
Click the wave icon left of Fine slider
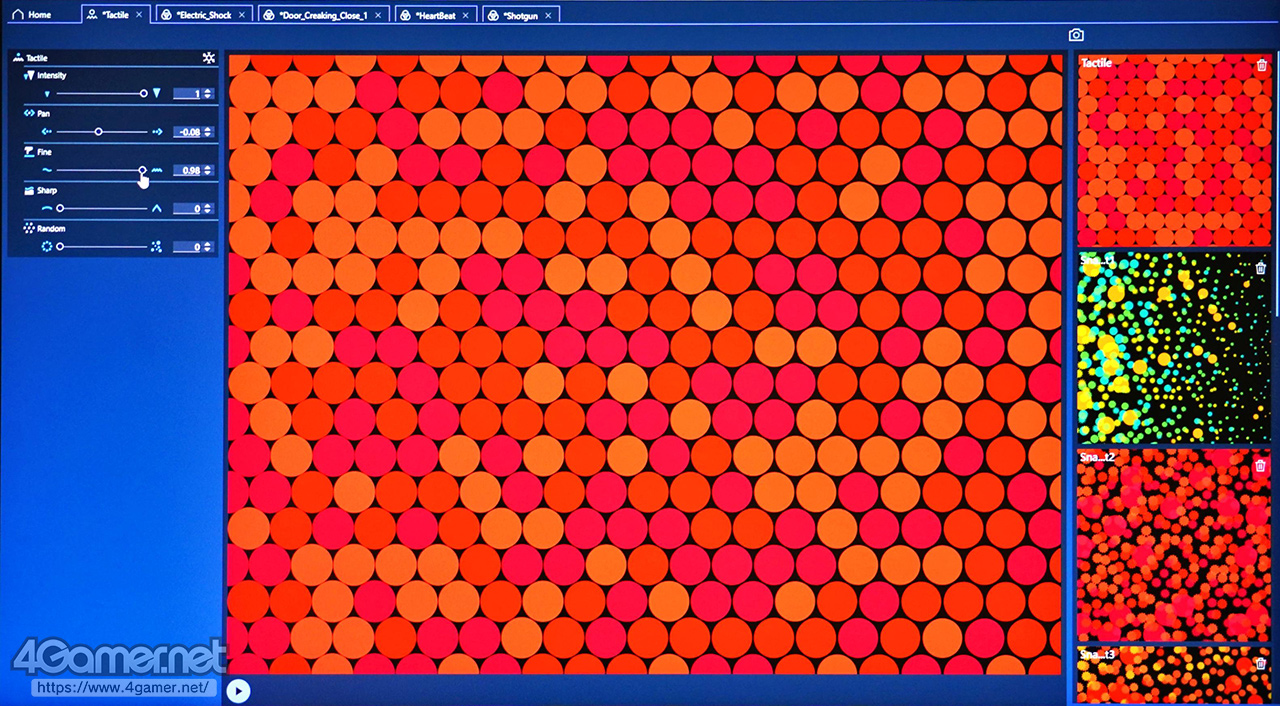[x=46, y=170]
